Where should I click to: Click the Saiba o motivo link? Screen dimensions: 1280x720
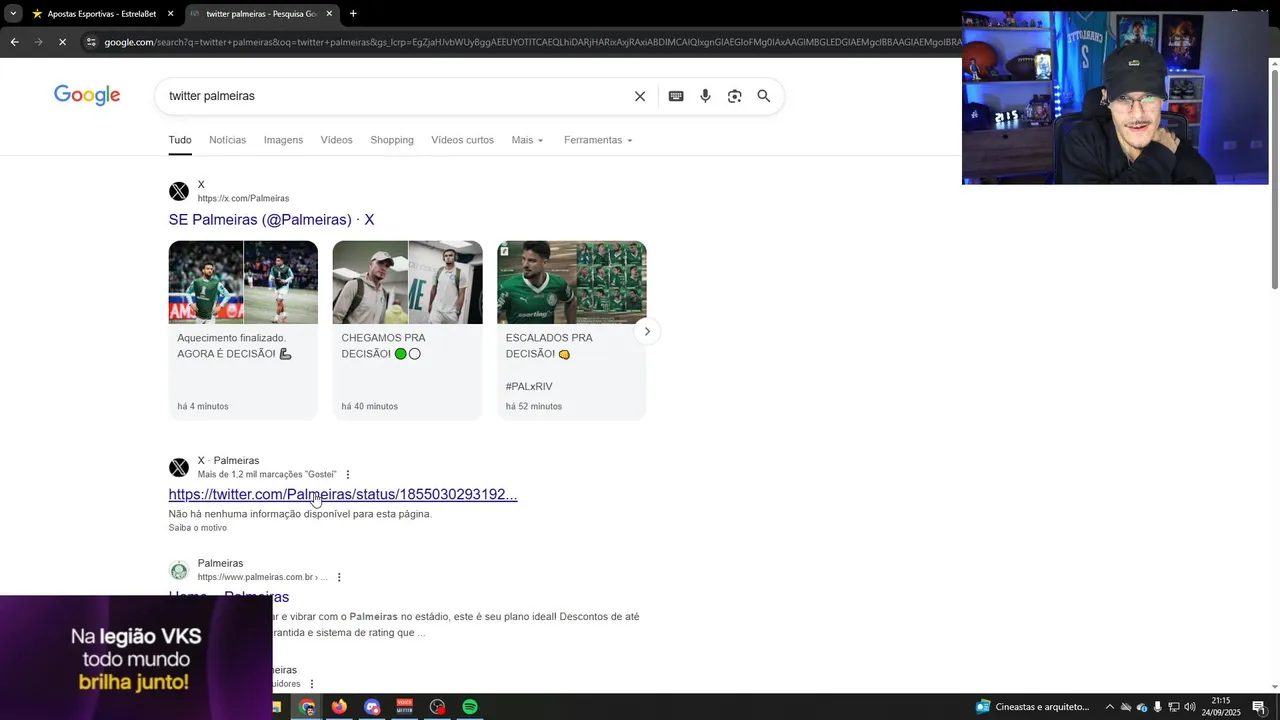point(197,527)
